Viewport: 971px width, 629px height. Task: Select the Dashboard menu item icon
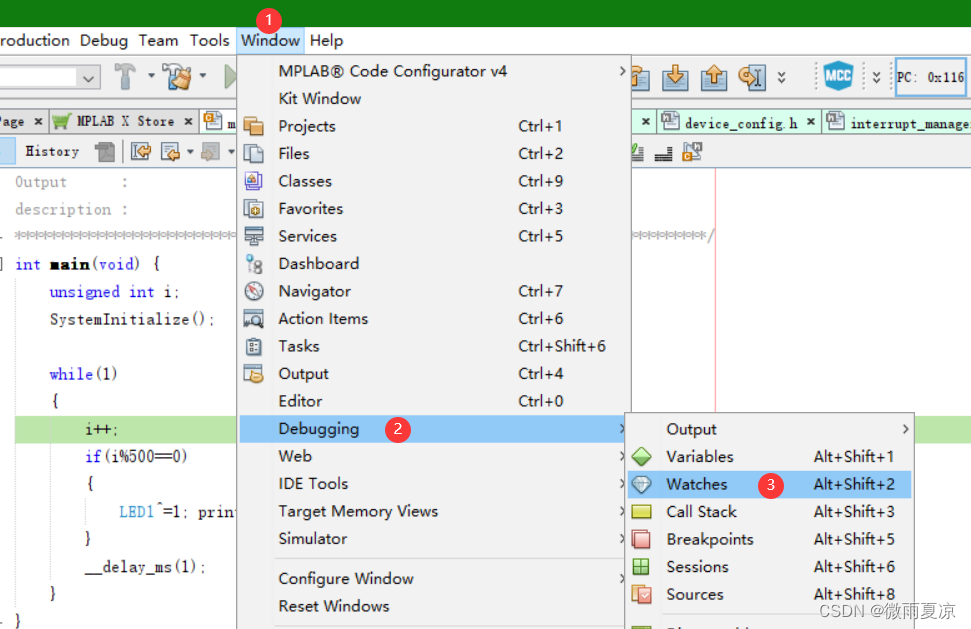tap(254, 263)
